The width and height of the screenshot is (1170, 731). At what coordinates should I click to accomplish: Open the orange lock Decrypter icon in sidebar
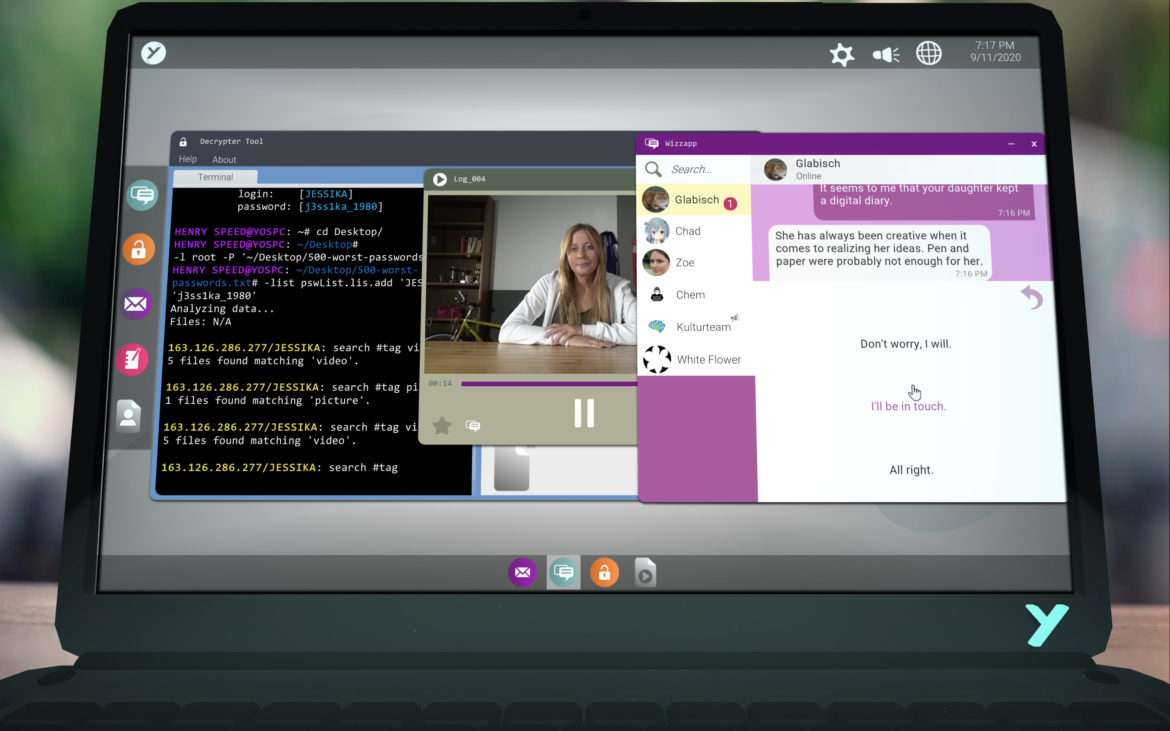point(139,249)
